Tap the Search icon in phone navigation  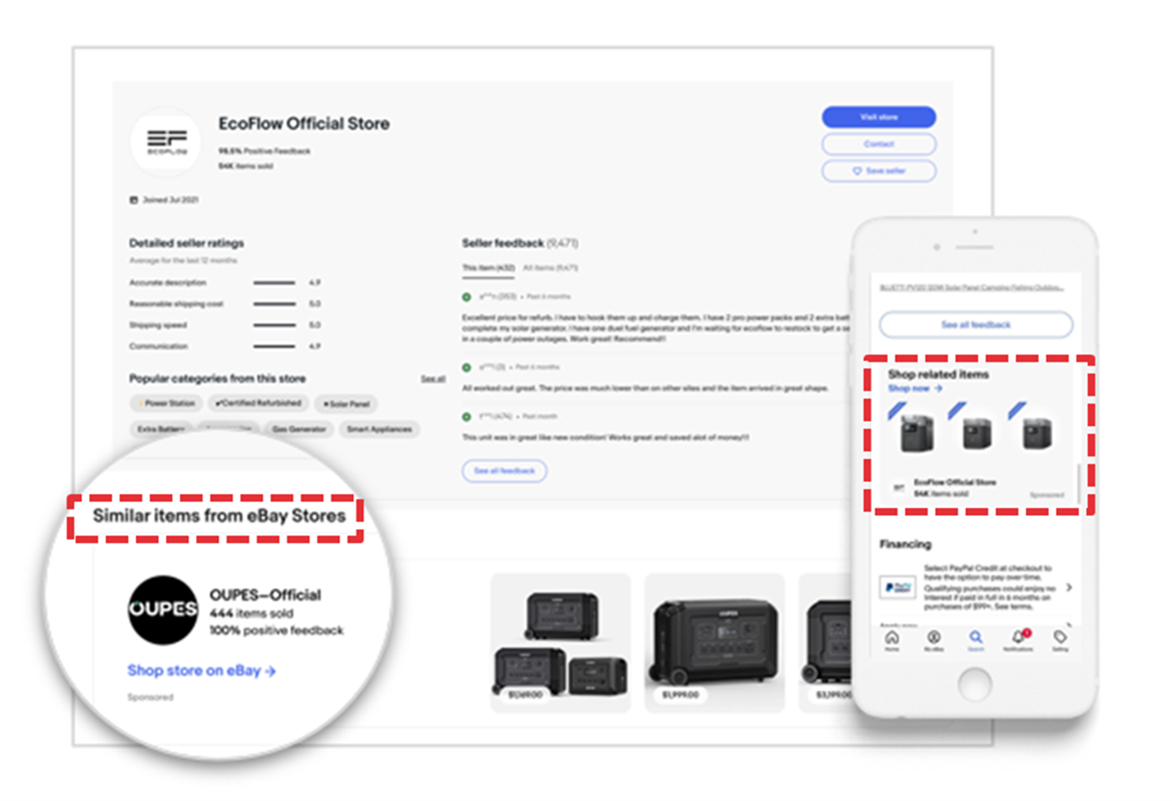tap(975, 639)
